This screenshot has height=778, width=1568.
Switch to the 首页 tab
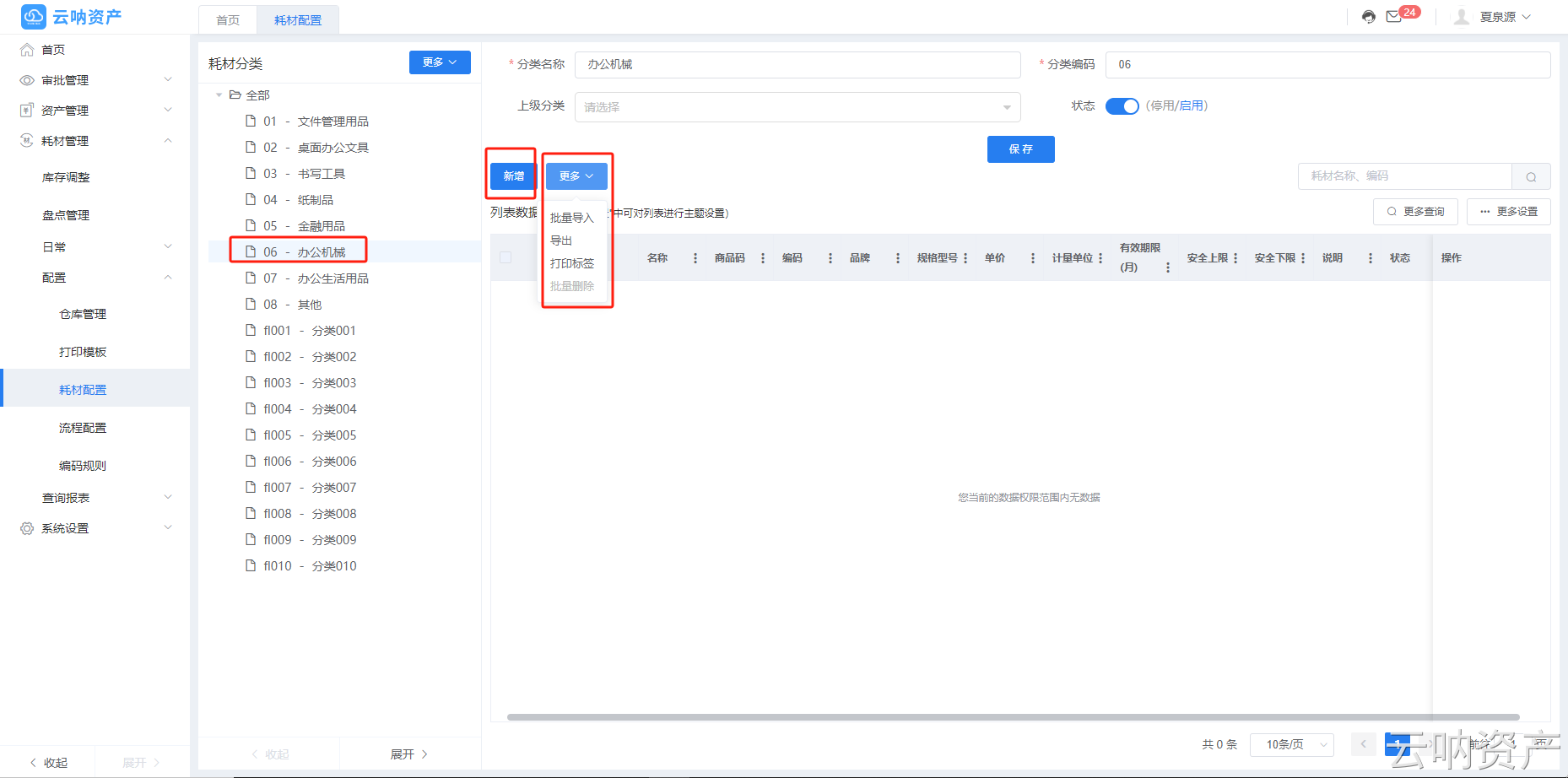228,20
